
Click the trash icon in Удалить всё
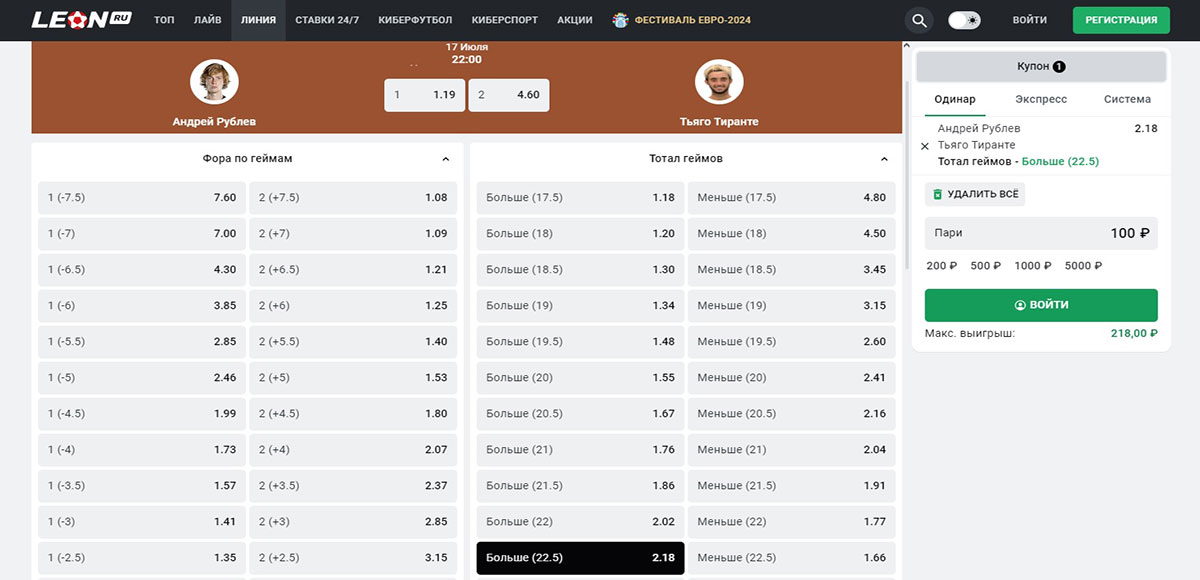[x=937, y=194]
